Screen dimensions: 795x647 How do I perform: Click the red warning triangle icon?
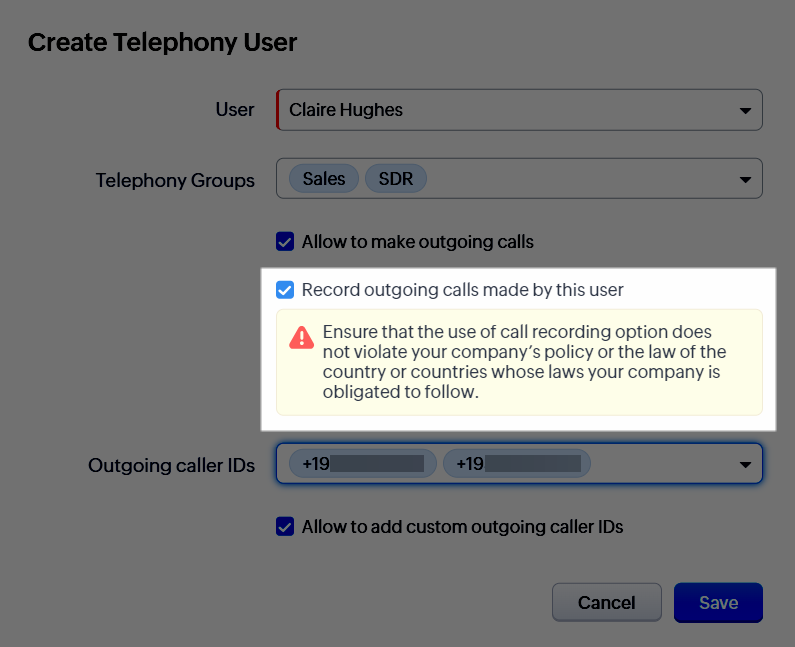tap(301, 338)
